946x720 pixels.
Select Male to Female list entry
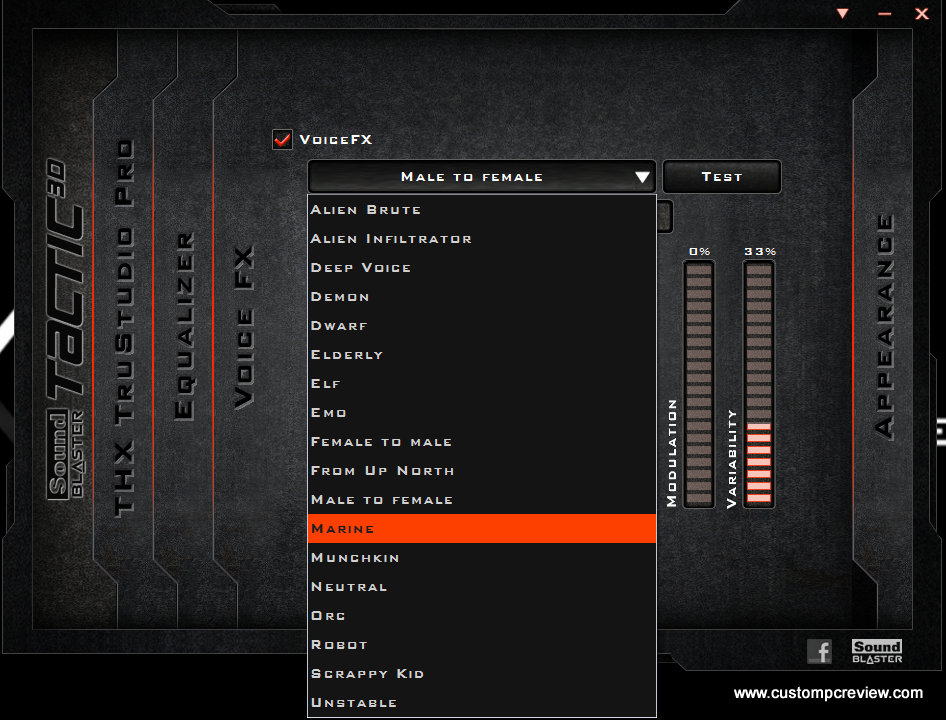click(481, 499)
